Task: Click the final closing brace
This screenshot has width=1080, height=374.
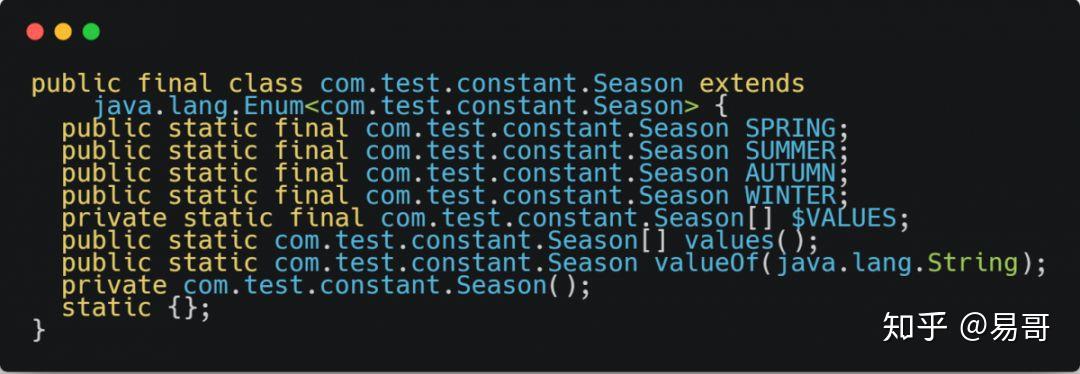Action: coord(39,331)
